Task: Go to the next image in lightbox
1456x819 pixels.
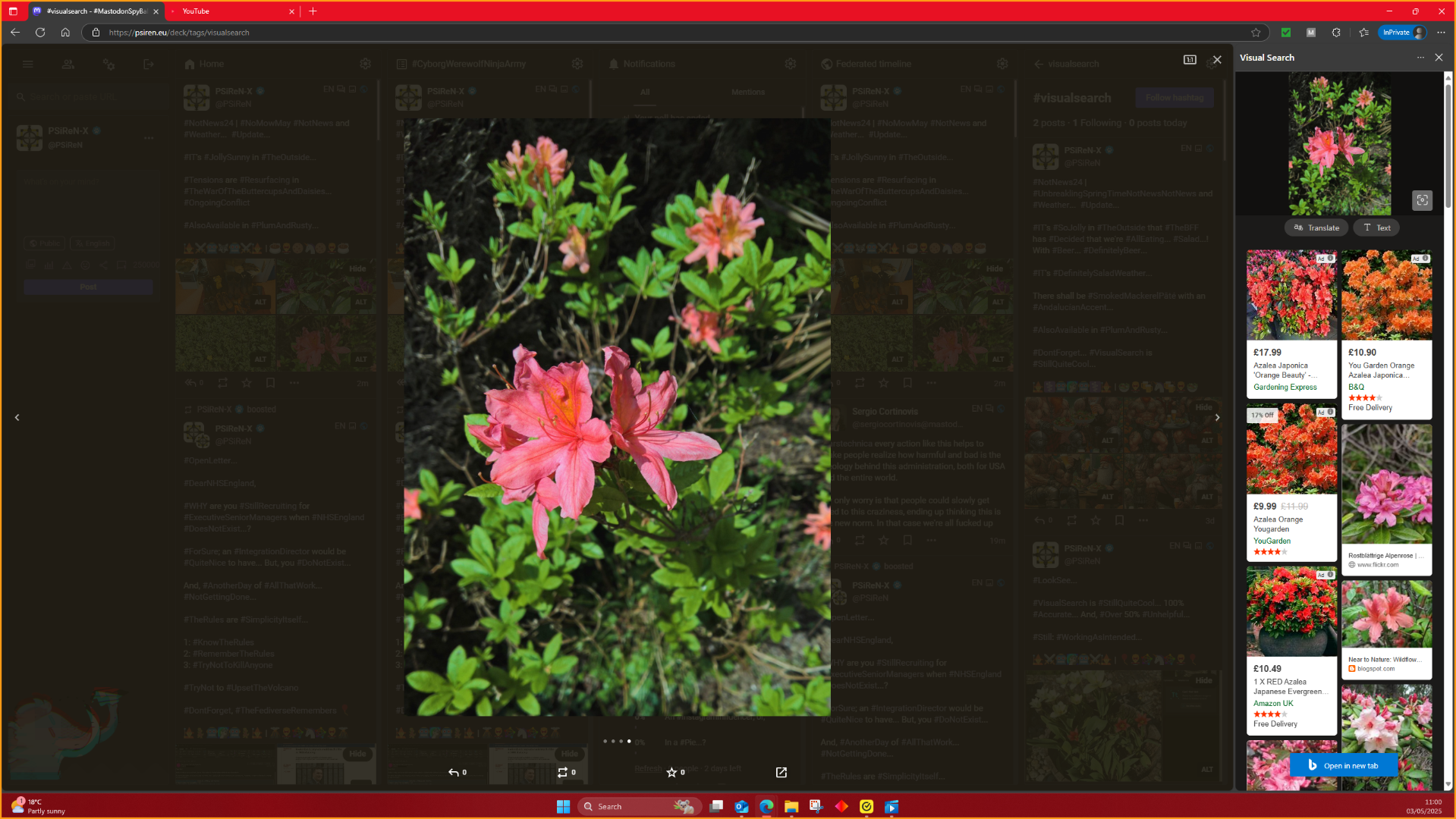Action: coord(1217,417)
